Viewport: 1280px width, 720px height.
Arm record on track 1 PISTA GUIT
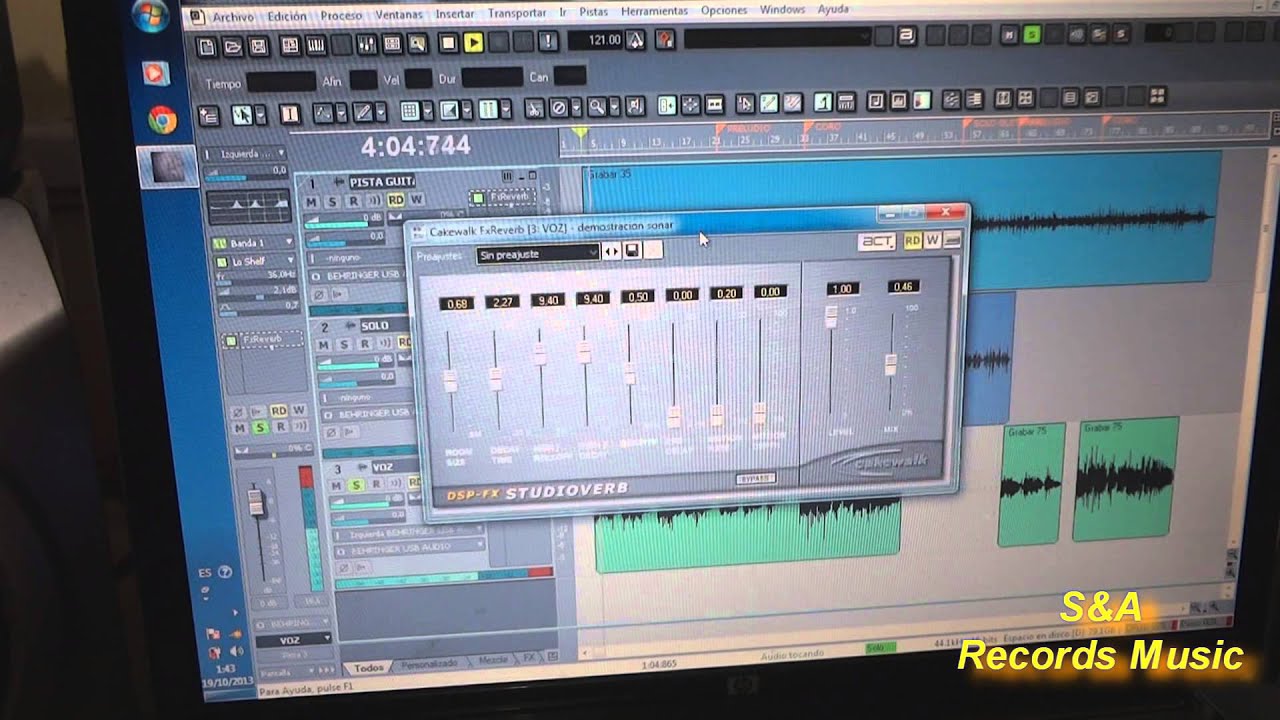click(x=352, y=202)
